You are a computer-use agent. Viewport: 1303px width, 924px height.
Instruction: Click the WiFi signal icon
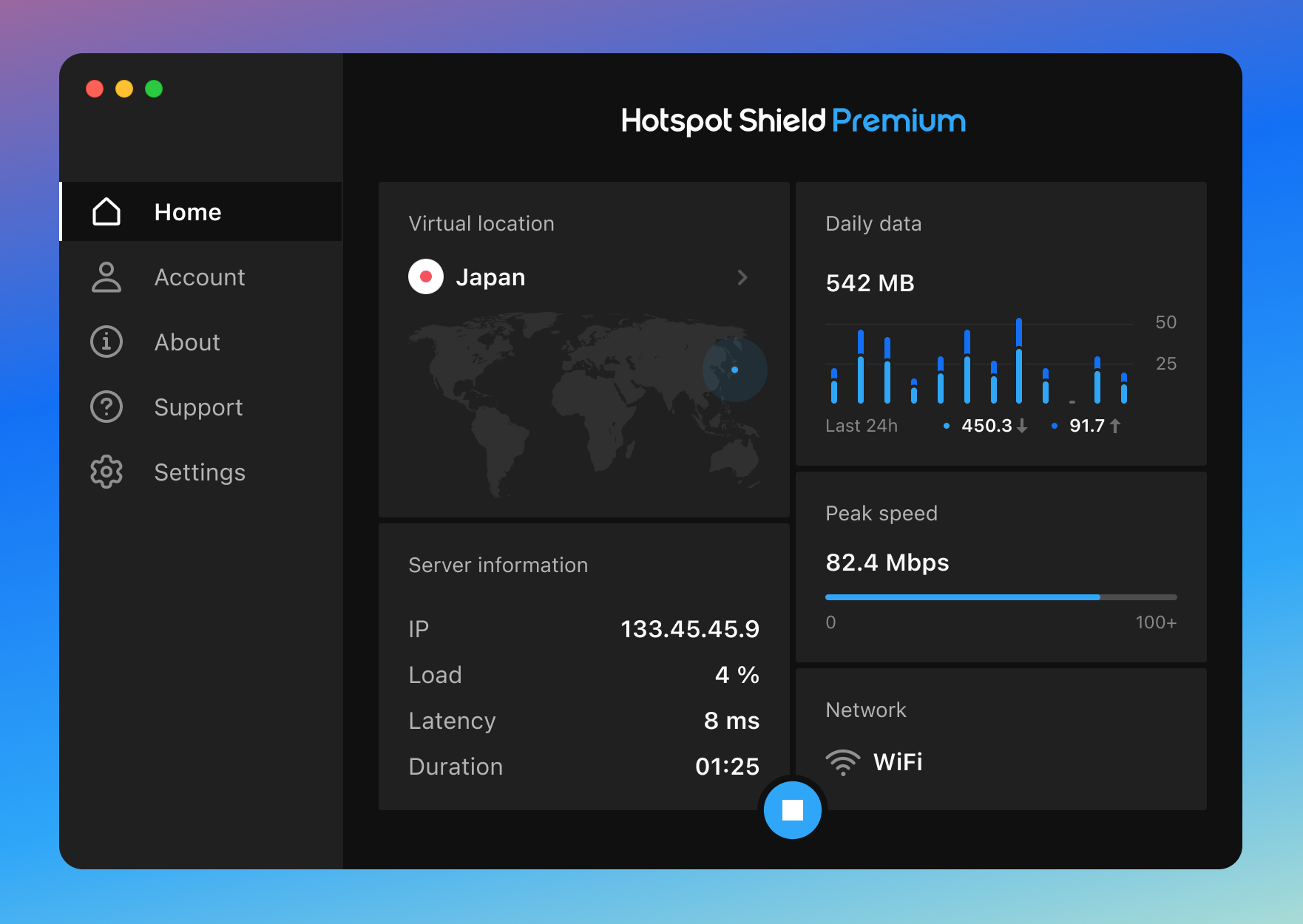pos(843,762)
